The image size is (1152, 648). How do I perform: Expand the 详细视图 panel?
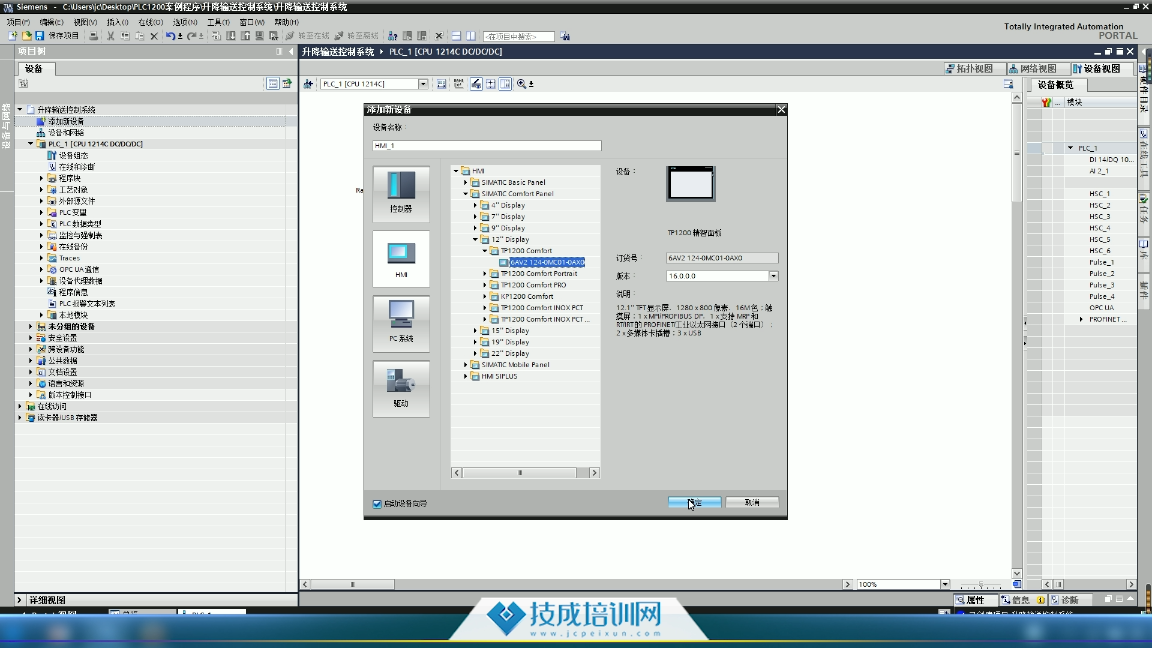point(19,600)
